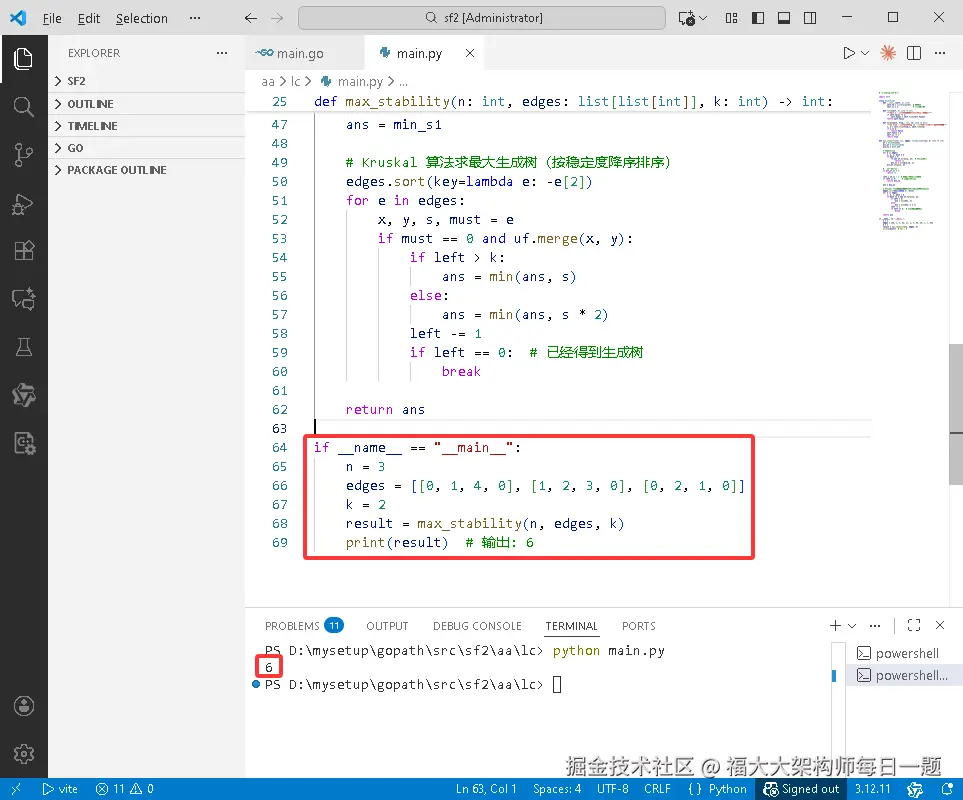Open Run and Debug view
This screenshot has width=963, height=800.
click(x=23, y=203)
